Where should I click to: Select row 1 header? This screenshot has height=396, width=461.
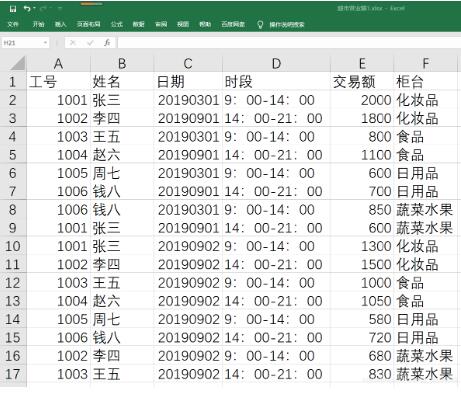point(13,81)
